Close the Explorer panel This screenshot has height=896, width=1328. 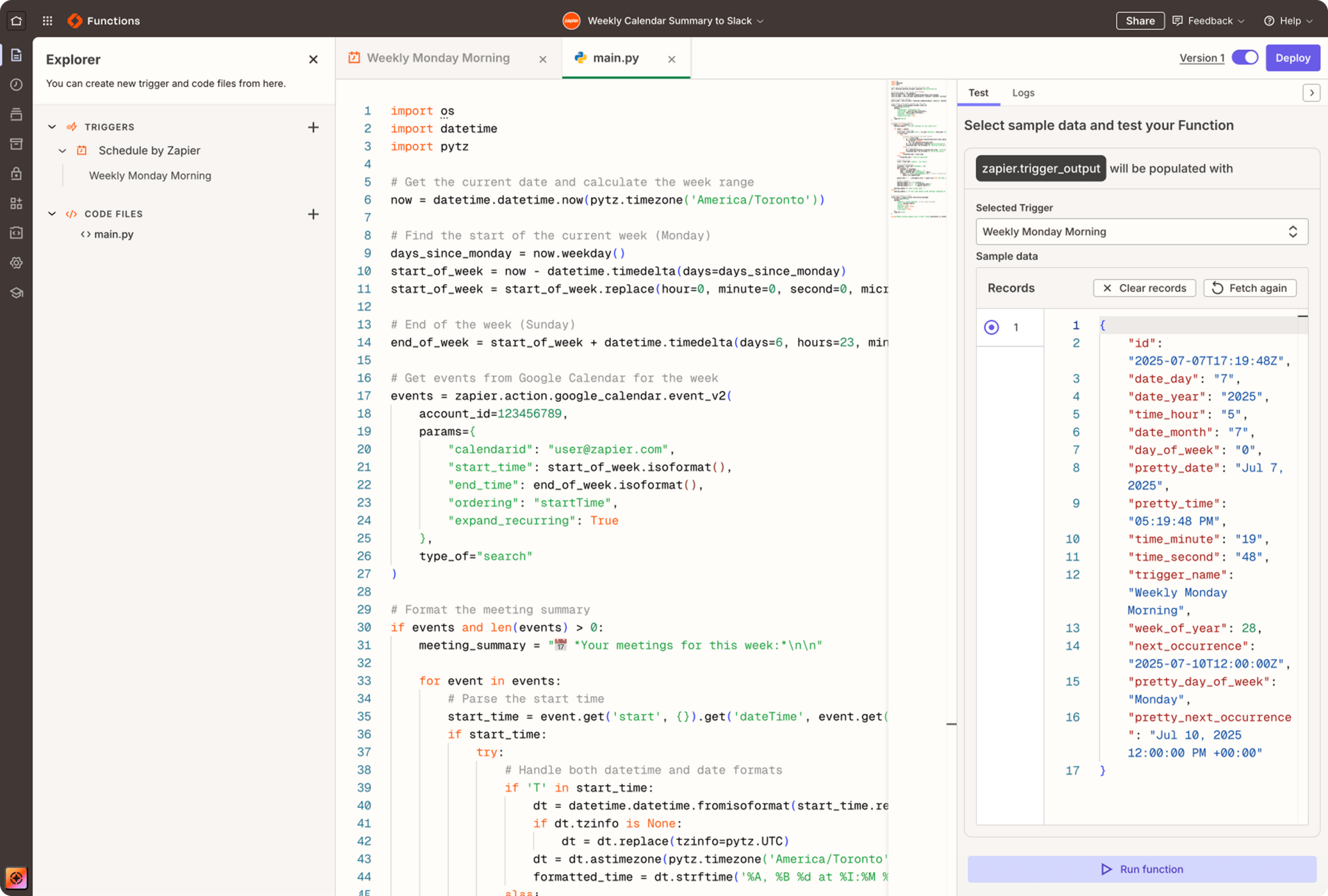[313, 60]
